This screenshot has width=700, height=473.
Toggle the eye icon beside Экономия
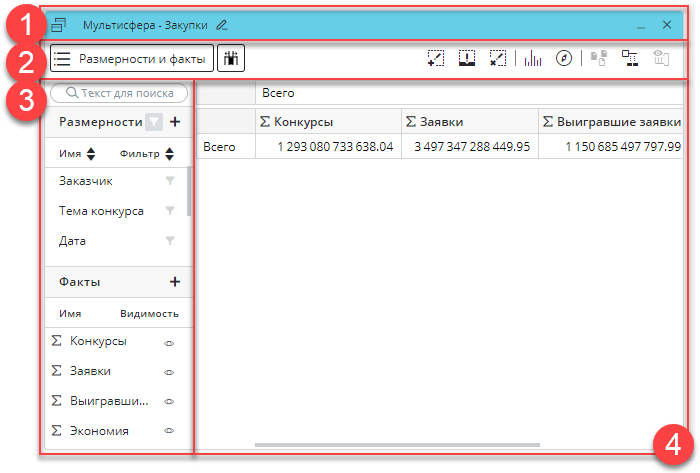(169, 431)
